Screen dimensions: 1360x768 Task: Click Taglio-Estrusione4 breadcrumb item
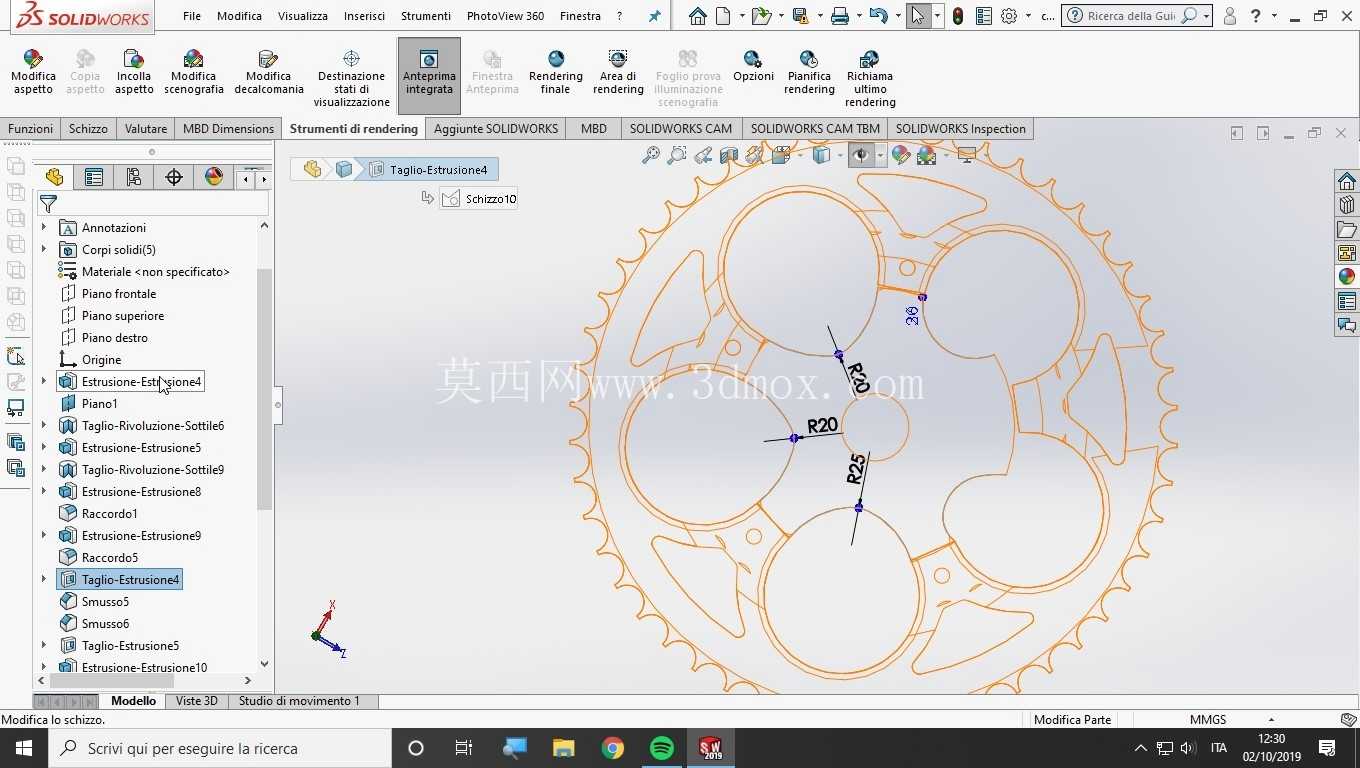click(x=428, y=170)
